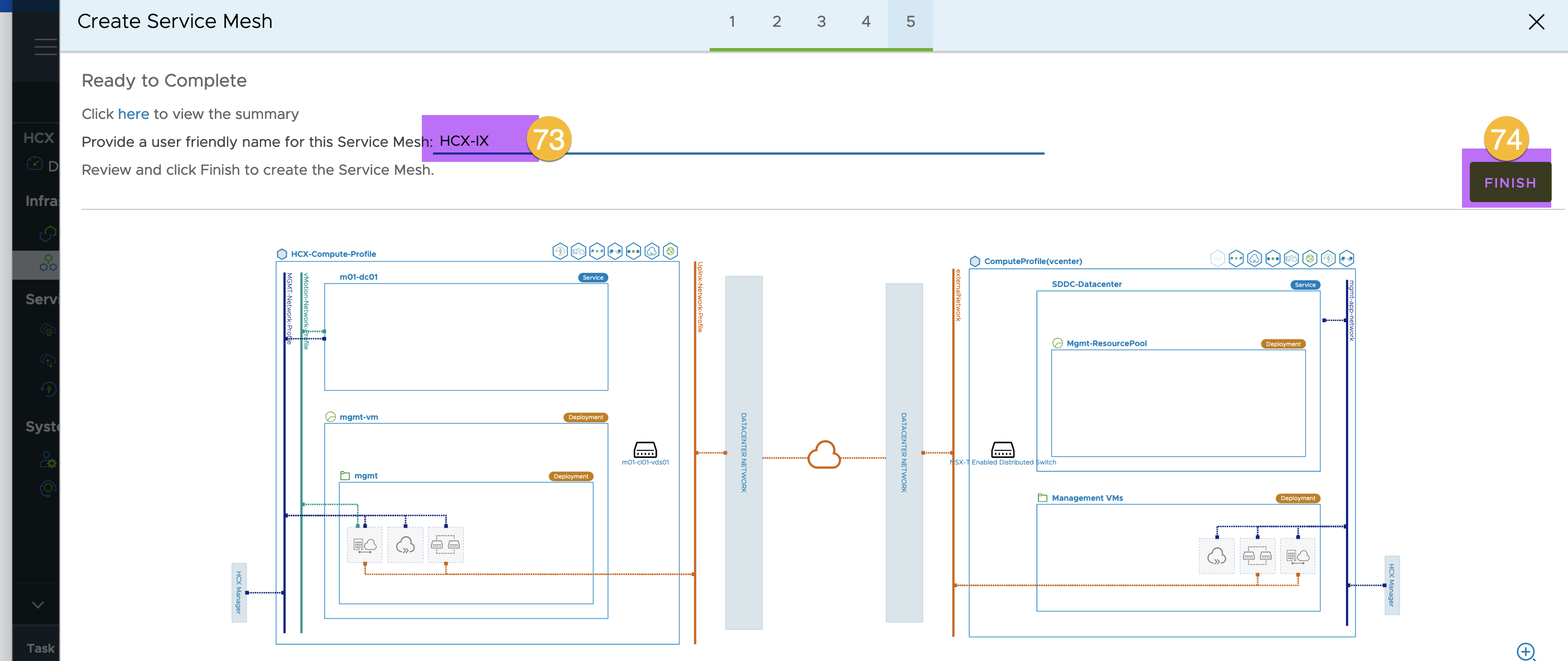Click the Service badge on SDDC-Datacenter
The height and width of the screenshot is (661, 1568).
tap(1305, 285)
